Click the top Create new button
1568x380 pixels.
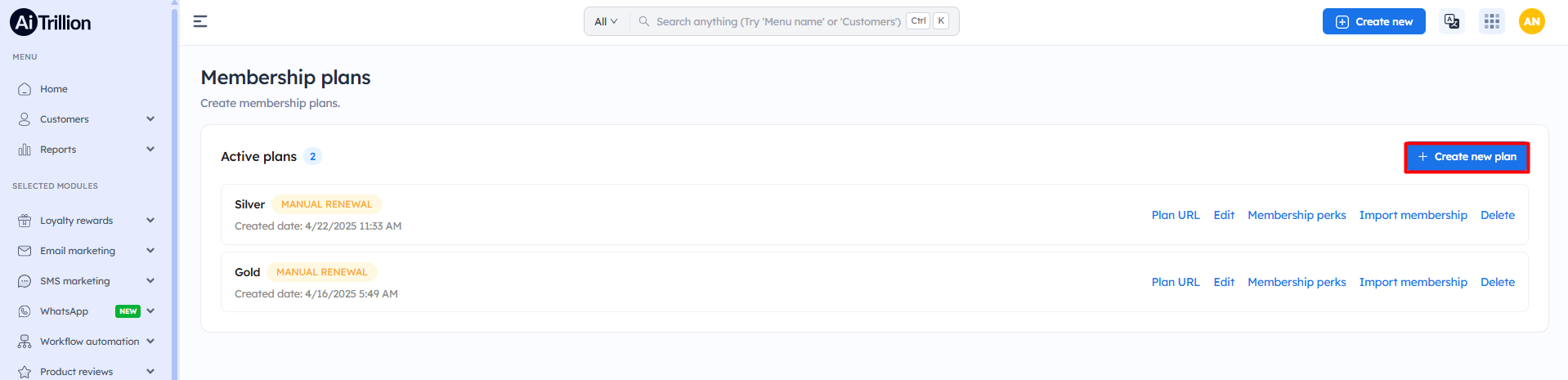[1373, 21]
